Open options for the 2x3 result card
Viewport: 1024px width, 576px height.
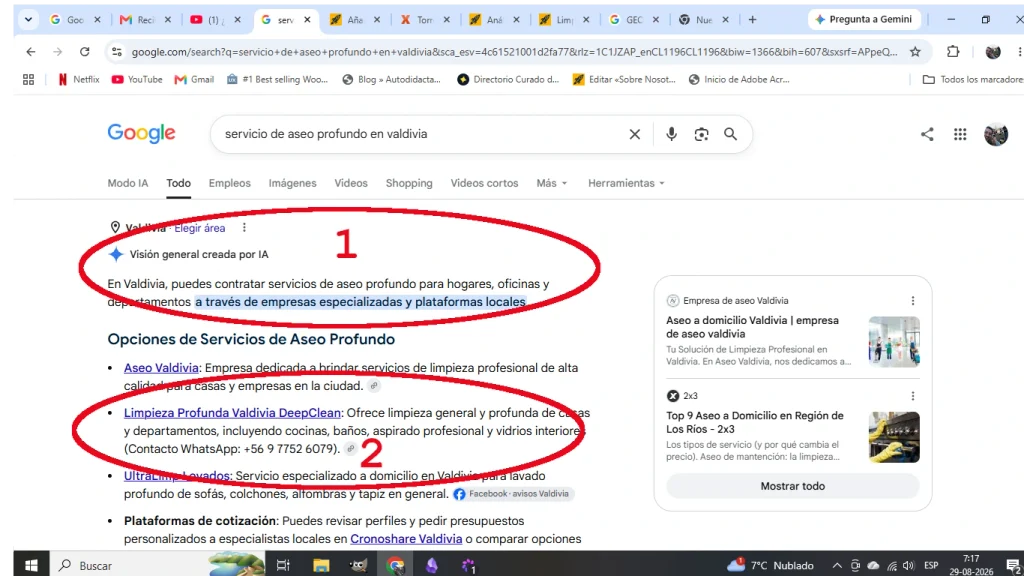click(913, 396)
